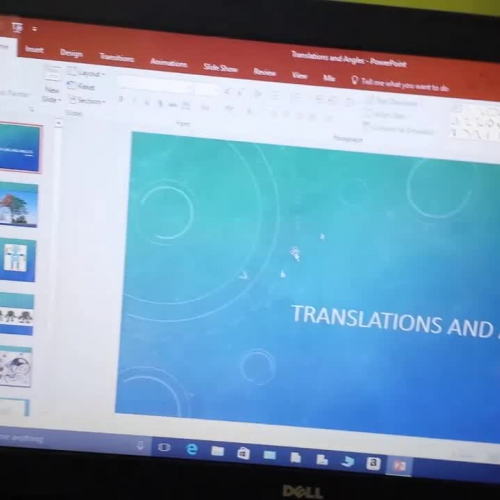The image size is (500, 500).
Task: Click the Numbering list icon
Action: tap(295, 98)
